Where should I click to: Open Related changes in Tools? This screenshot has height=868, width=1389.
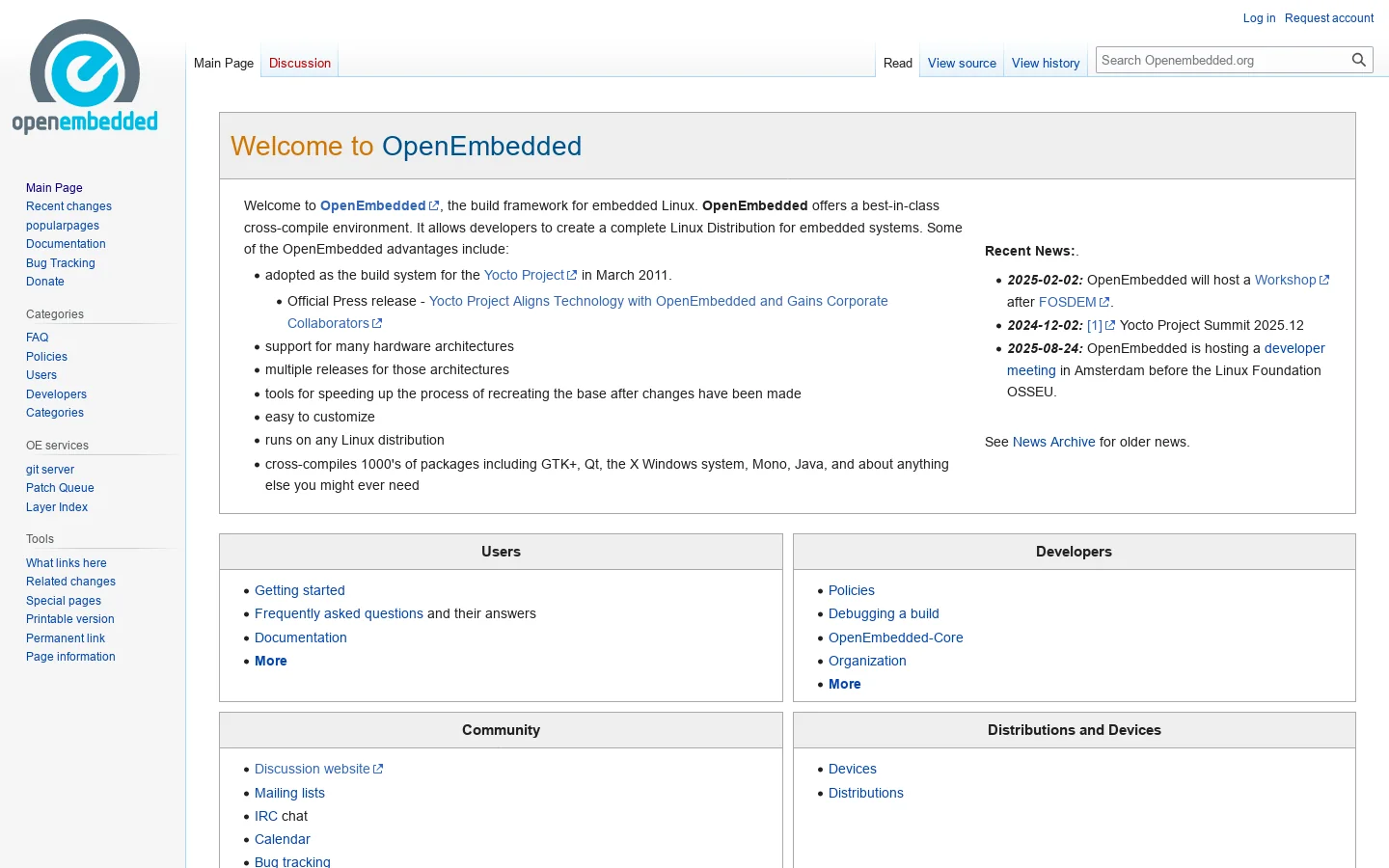tap(70, 582)
